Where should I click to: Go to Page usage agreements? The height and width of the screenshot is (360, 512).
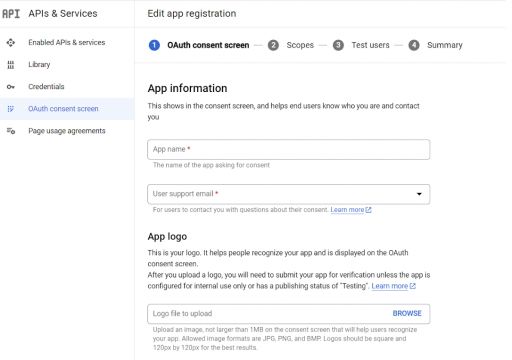tap(67, 131)
